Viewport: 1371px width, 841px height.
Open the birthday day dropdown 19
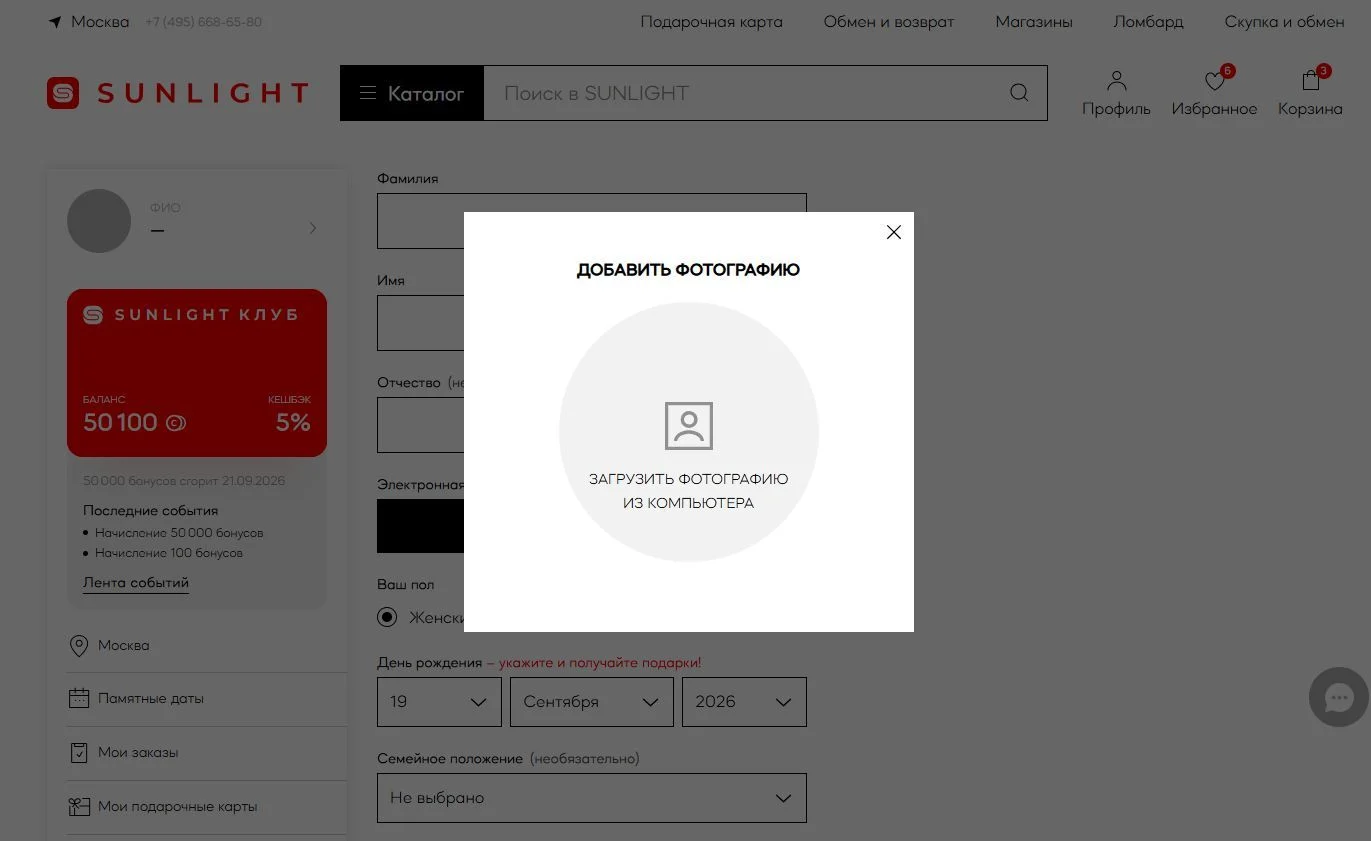tap(439, 702)
